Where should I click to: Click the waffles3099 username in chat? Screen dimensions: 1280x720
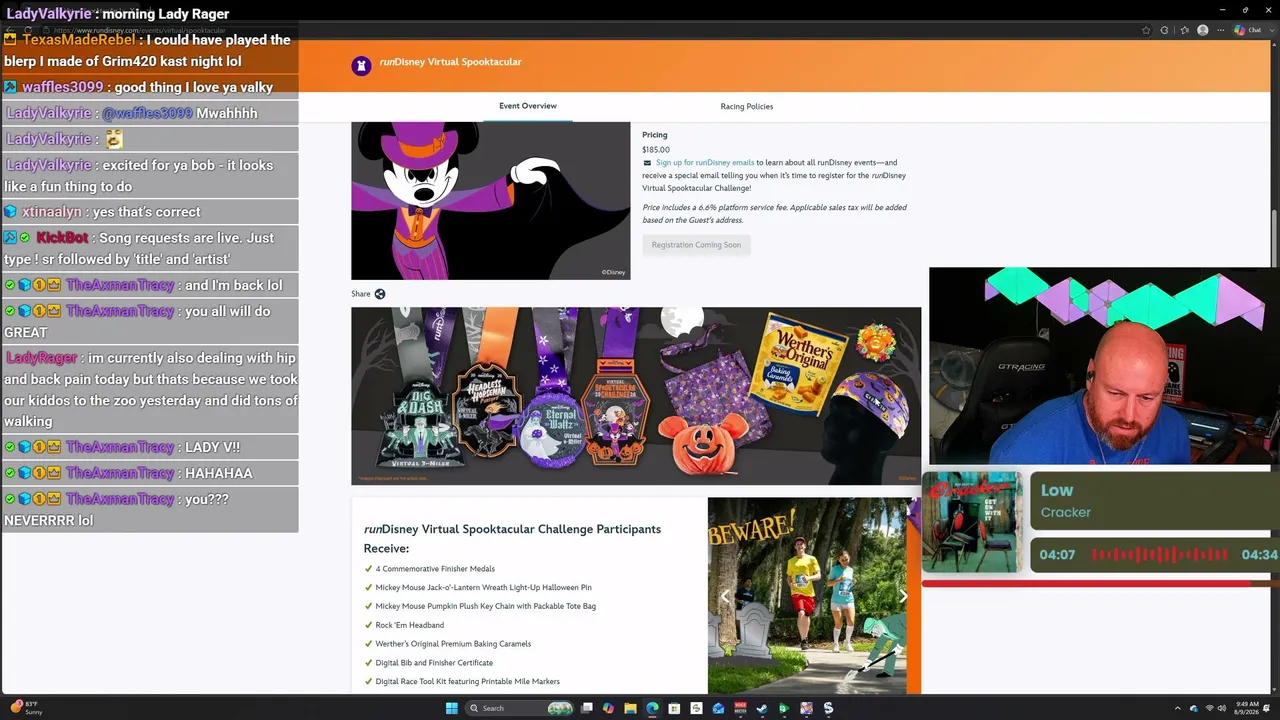(x=62, y=87)
